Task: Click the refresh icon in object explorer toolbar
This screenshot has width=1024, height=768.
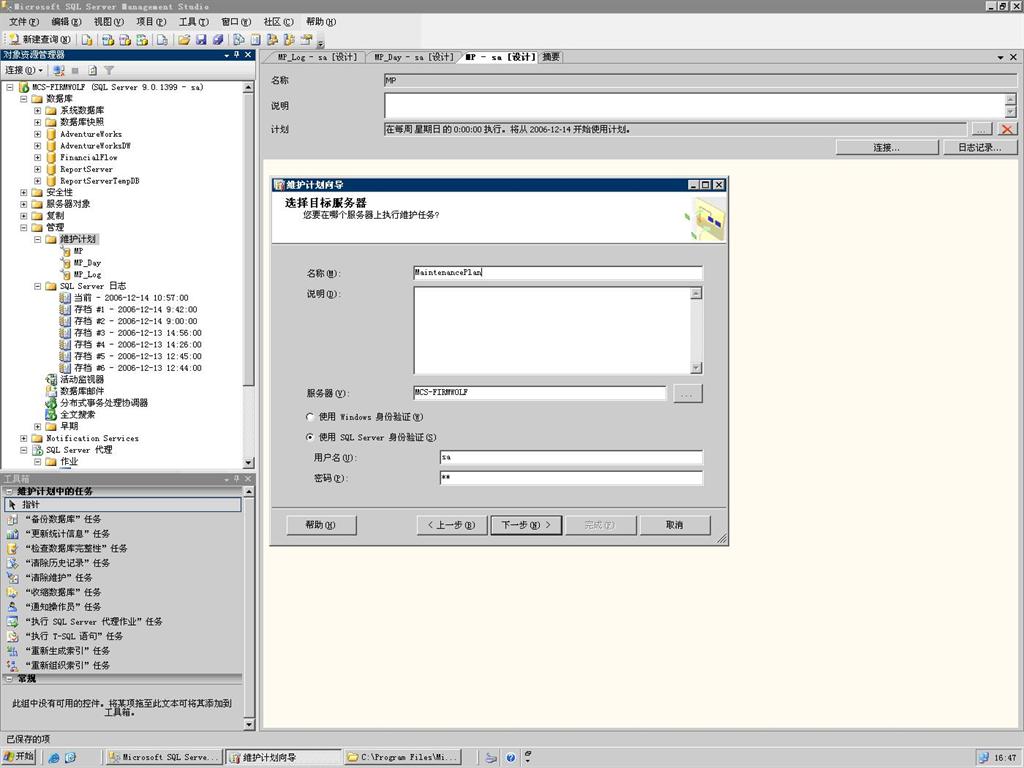Action: pyautogui.click(x=93, y=70)
